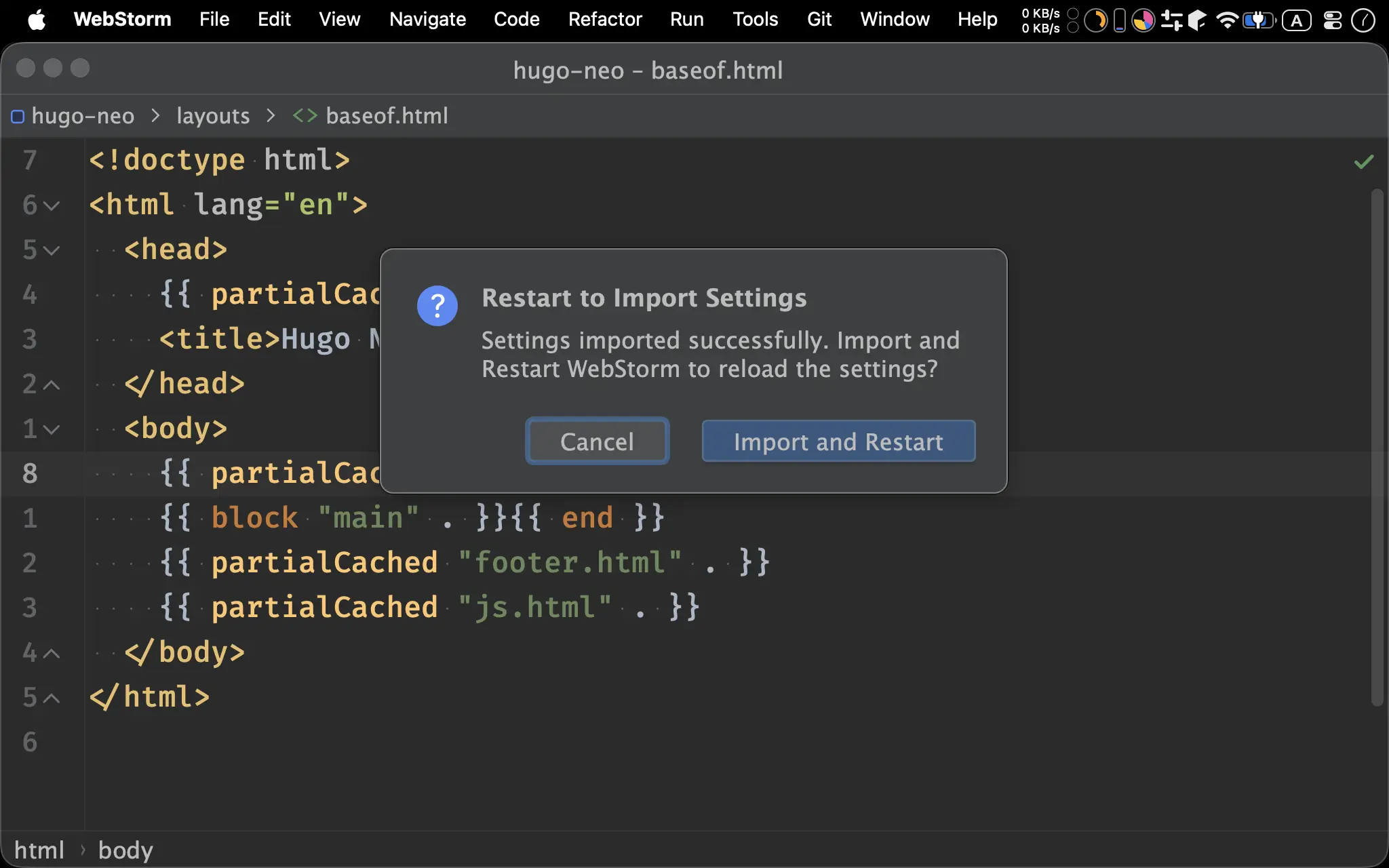Open the Code menu
This screenshot has height=868, width=1389.
517,19
